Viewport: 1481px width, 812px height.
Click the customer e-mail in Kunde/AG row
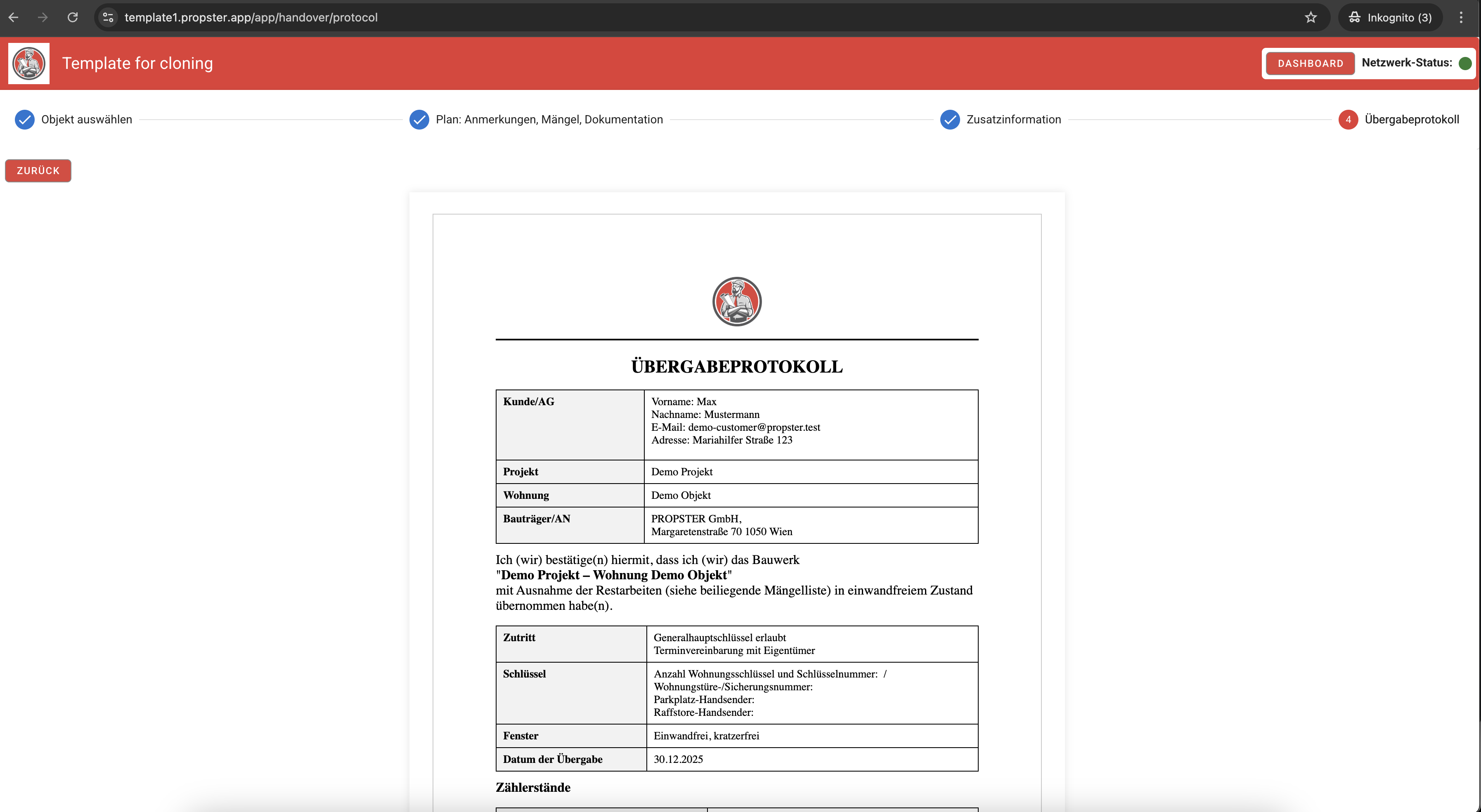(754, 427)
